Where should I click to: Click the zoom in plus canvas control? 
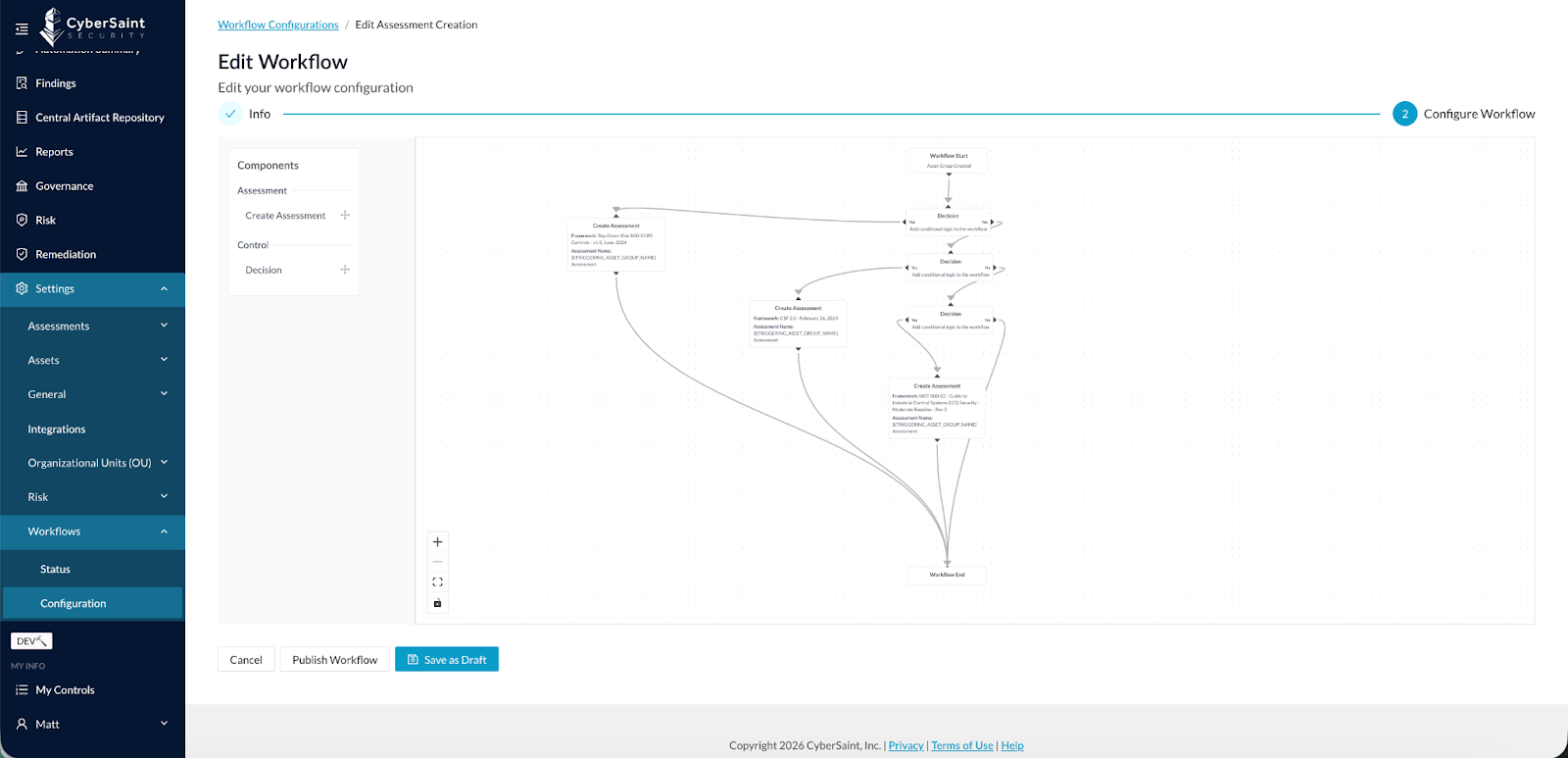coord(437,542)
